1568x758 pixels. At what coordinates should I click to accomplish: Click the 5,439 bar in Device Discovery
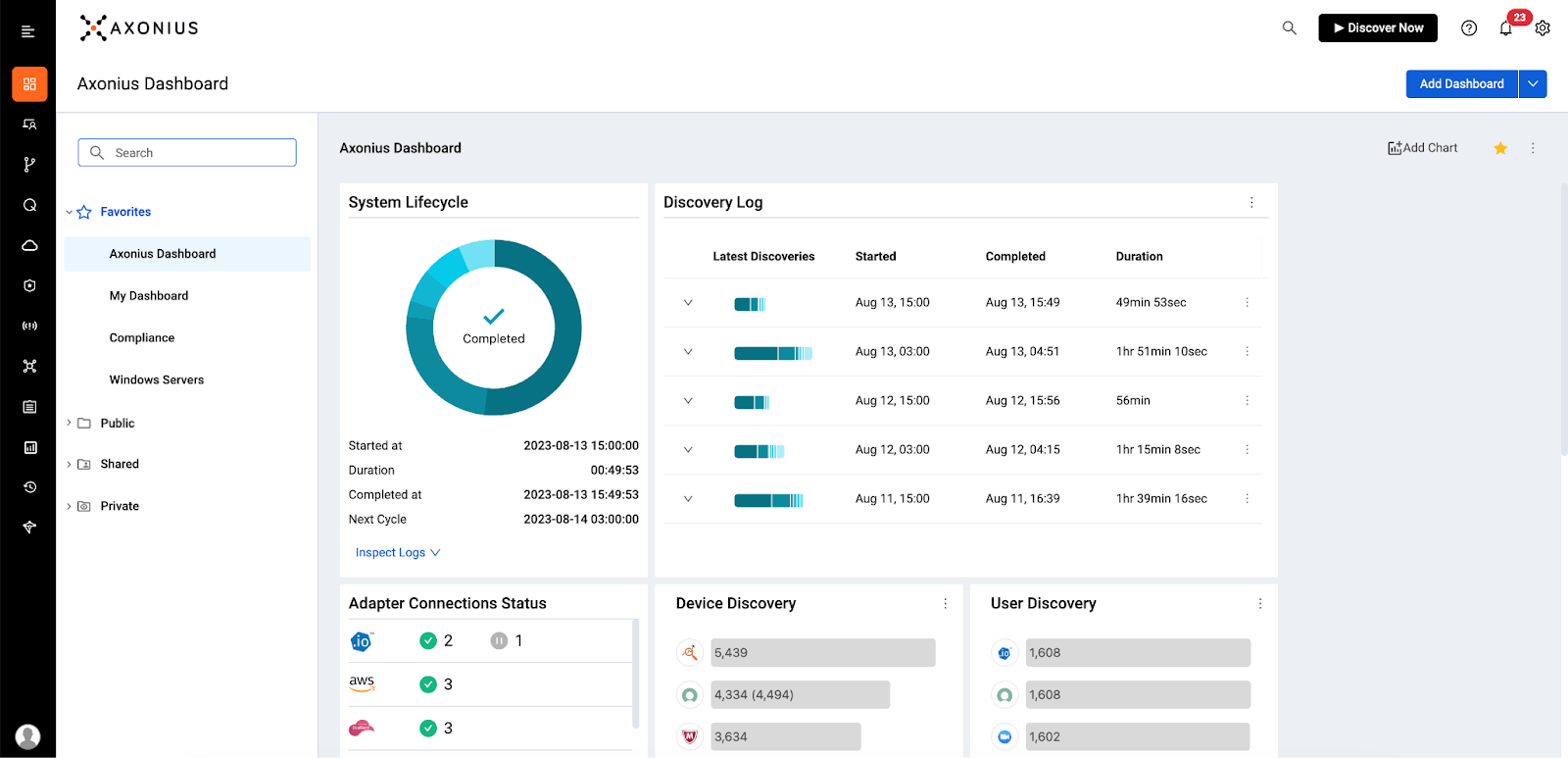pos(822,653)
